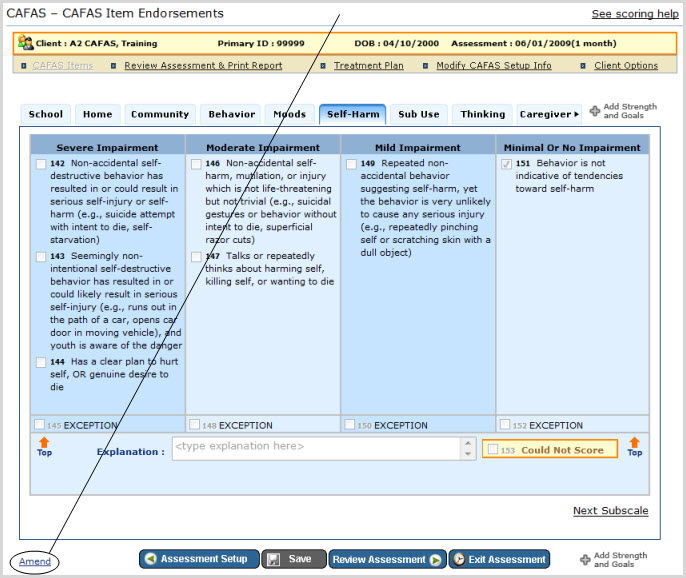Click explanation field scroll down arrow
The width and height of the screenshot is (686, 578).
468,454
